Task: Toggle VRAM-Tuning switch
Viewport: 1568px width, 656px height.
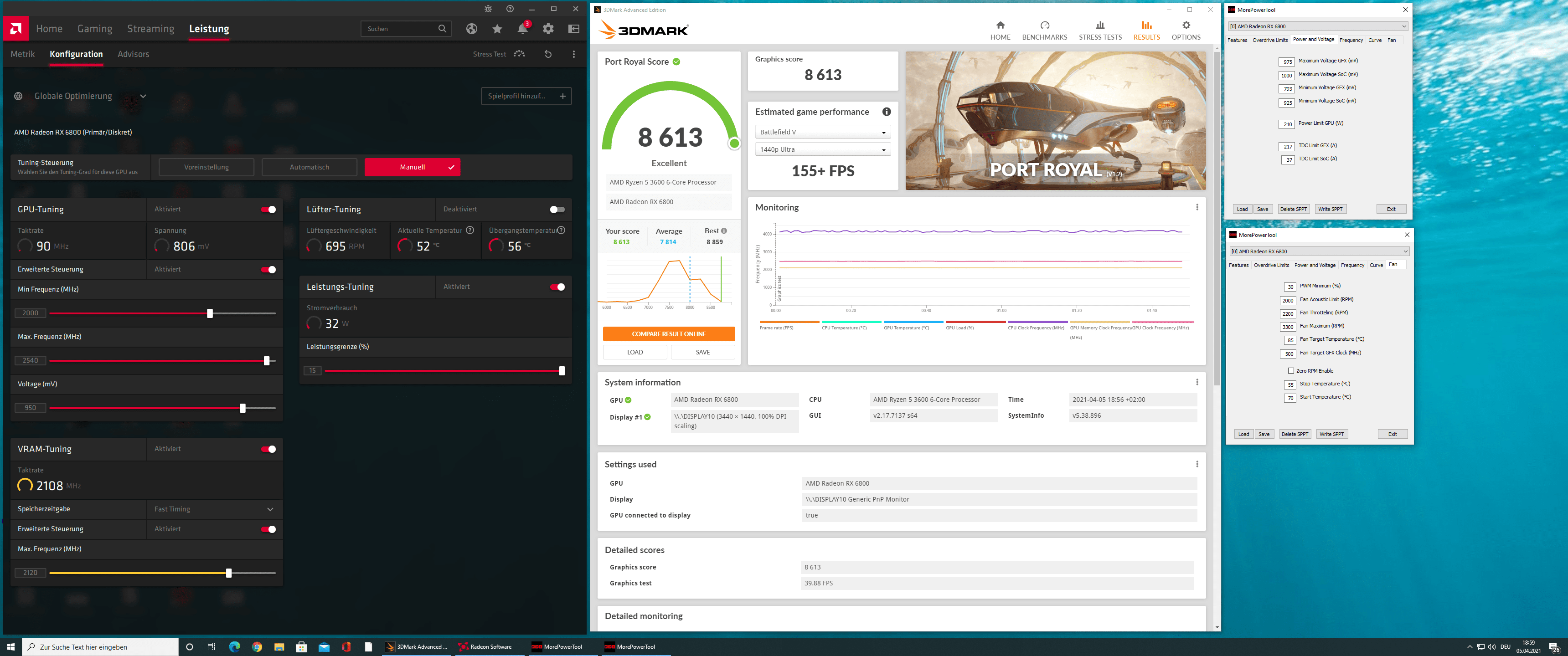Action: [x=268, y=449]
